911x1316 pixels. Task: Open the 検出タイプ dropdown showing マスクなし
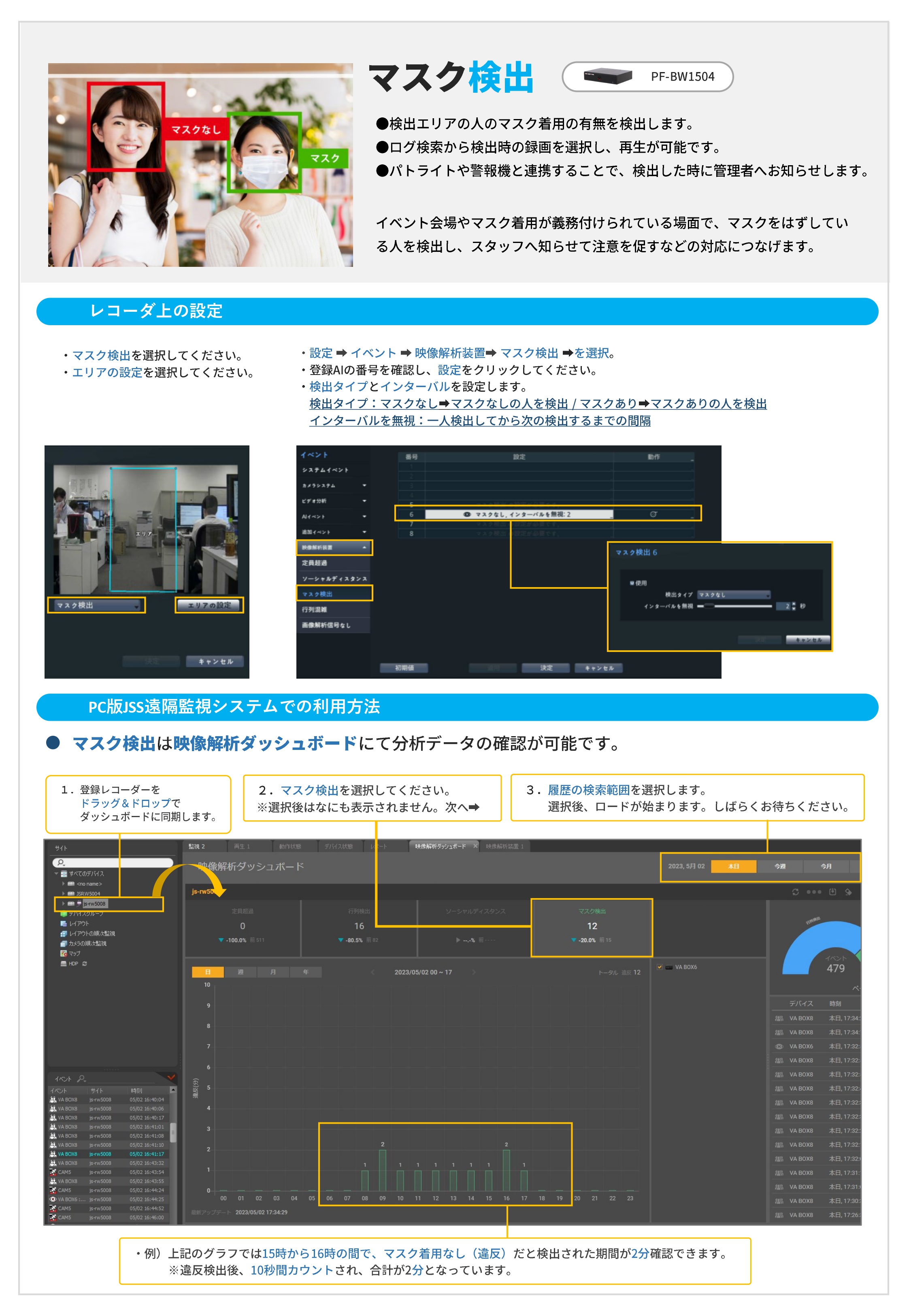point(734,595)
